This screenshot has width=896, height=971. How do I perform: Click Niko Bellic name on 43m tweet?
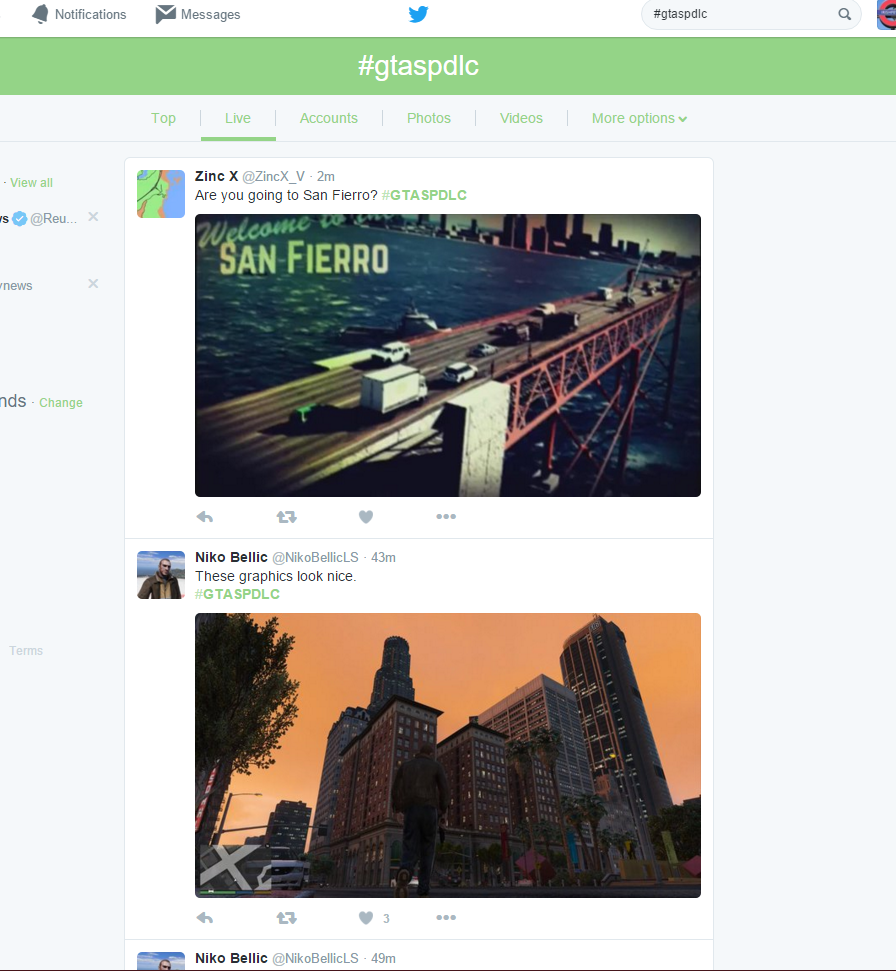231,557
